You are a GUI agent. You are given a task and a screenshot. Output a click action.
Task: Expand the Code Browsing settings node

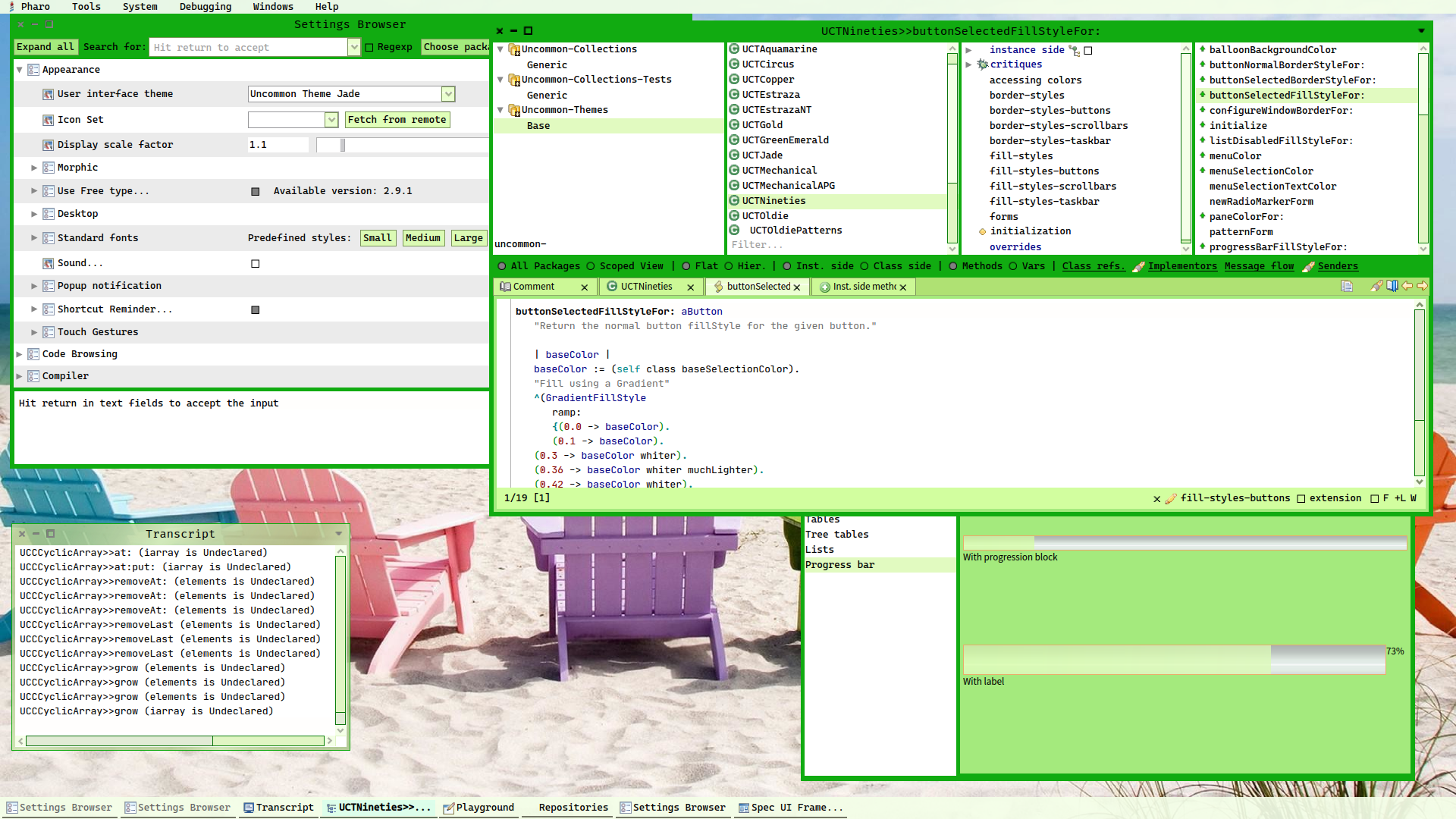(20, 354)
